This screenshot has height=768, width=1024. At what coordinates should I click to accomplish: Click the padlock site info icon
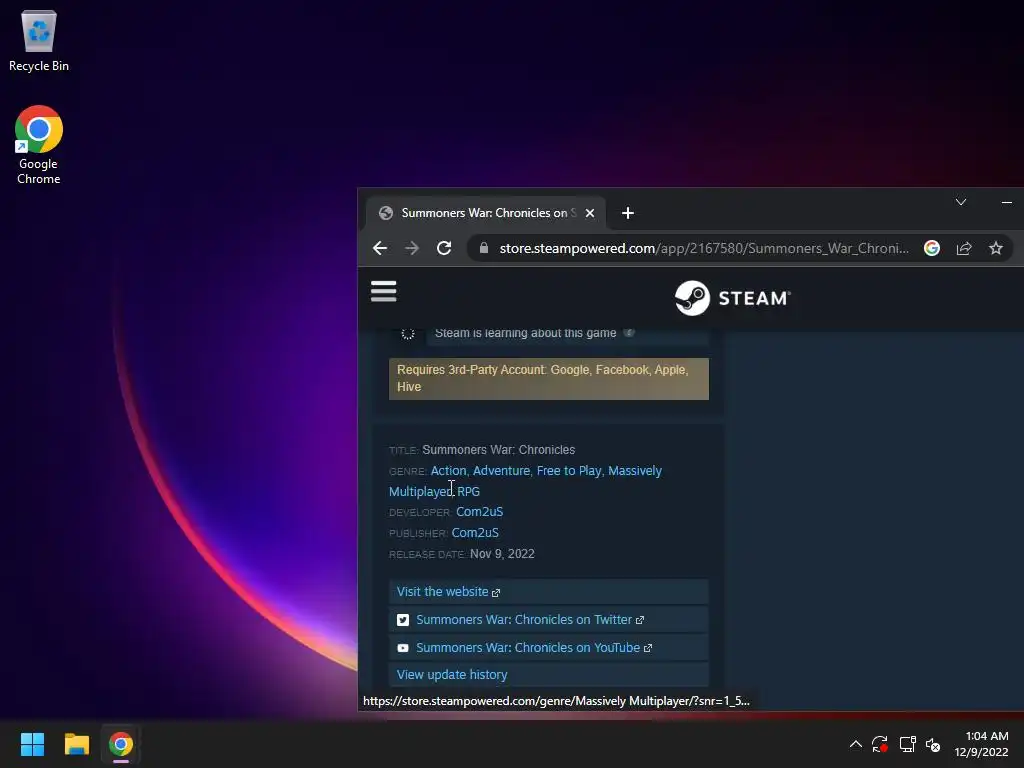click(484, 248)
